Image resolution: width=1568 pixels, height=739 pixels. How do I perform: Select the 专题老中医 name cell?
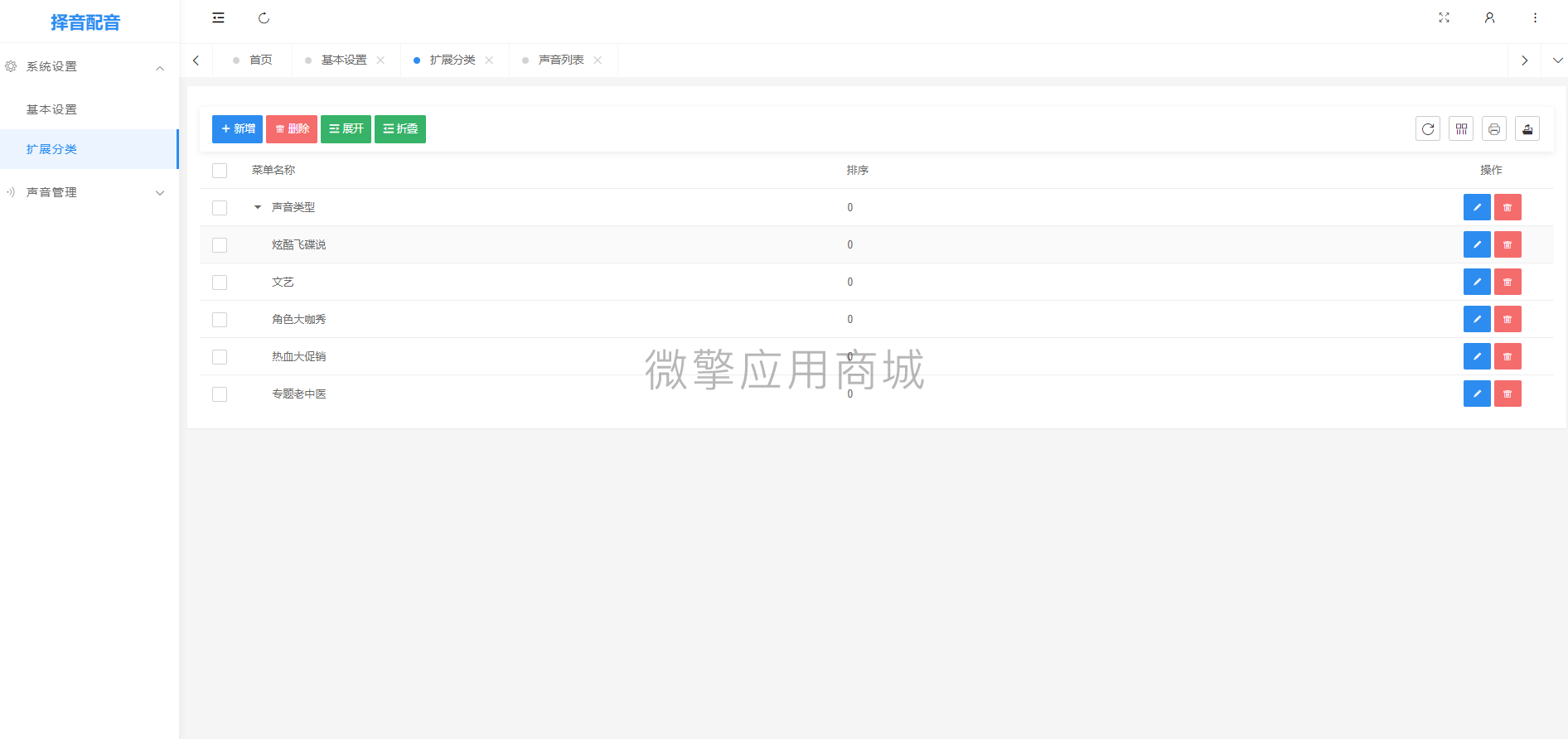pos(299,394)
